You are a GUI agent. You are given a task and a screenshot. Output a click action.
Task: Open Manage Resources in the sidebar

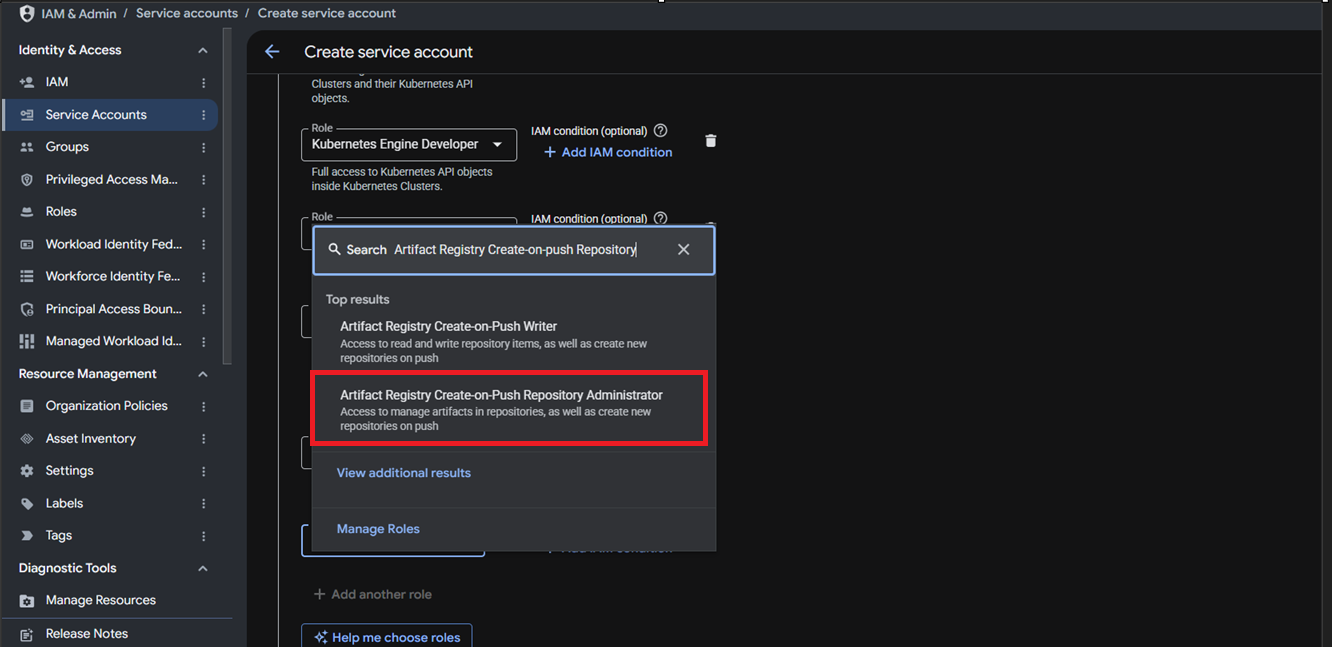click(x=110, y=601)
